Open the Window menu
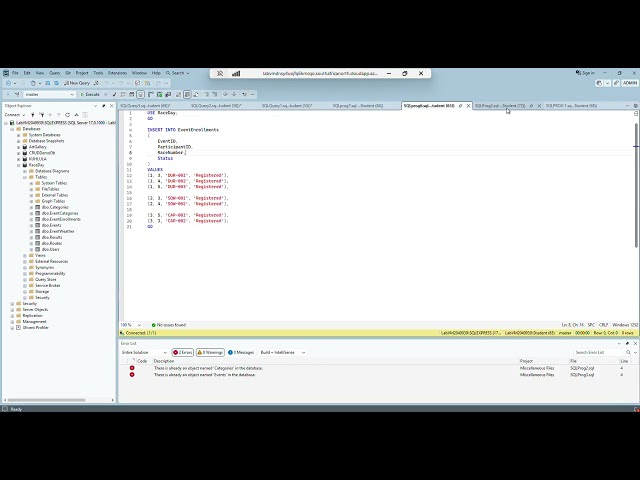This screenshot has height=480, width=640. pos(139,73)
